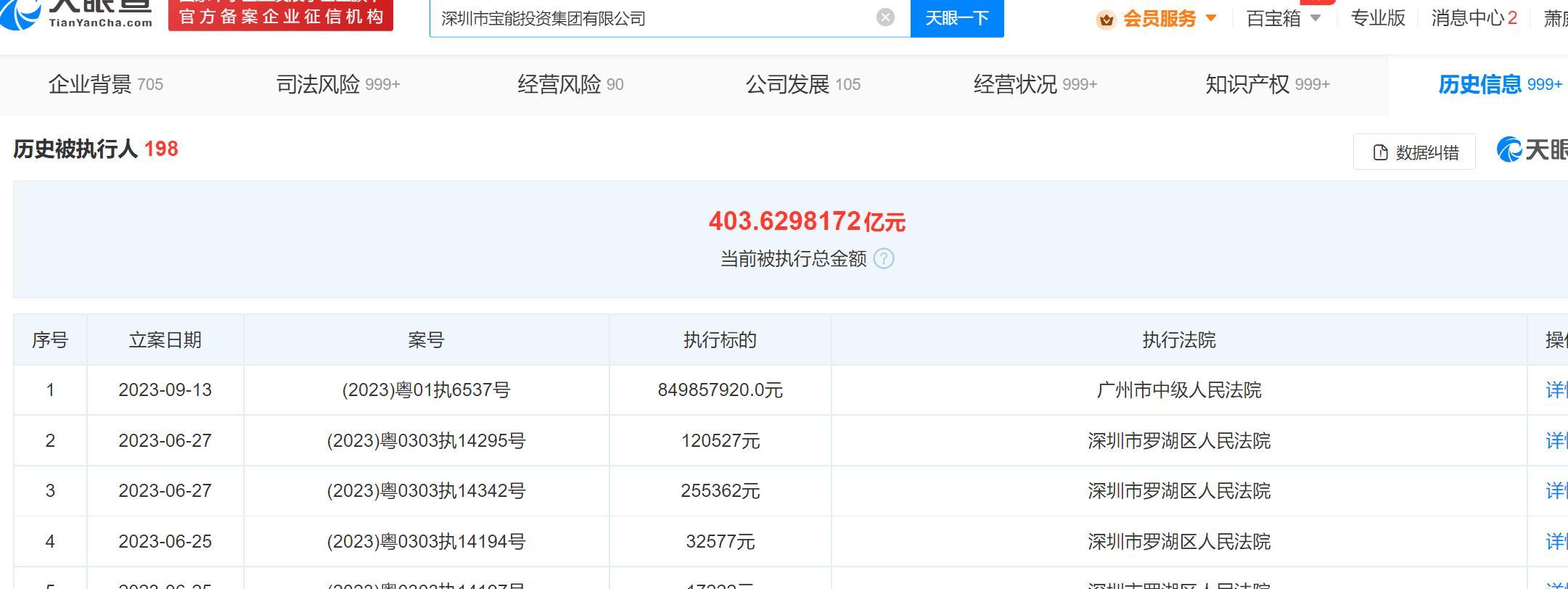The height and width of the screenshot is (589, 1568).
Task: Open the 会员服务 menu label
Action: [x=1159, y=18]
